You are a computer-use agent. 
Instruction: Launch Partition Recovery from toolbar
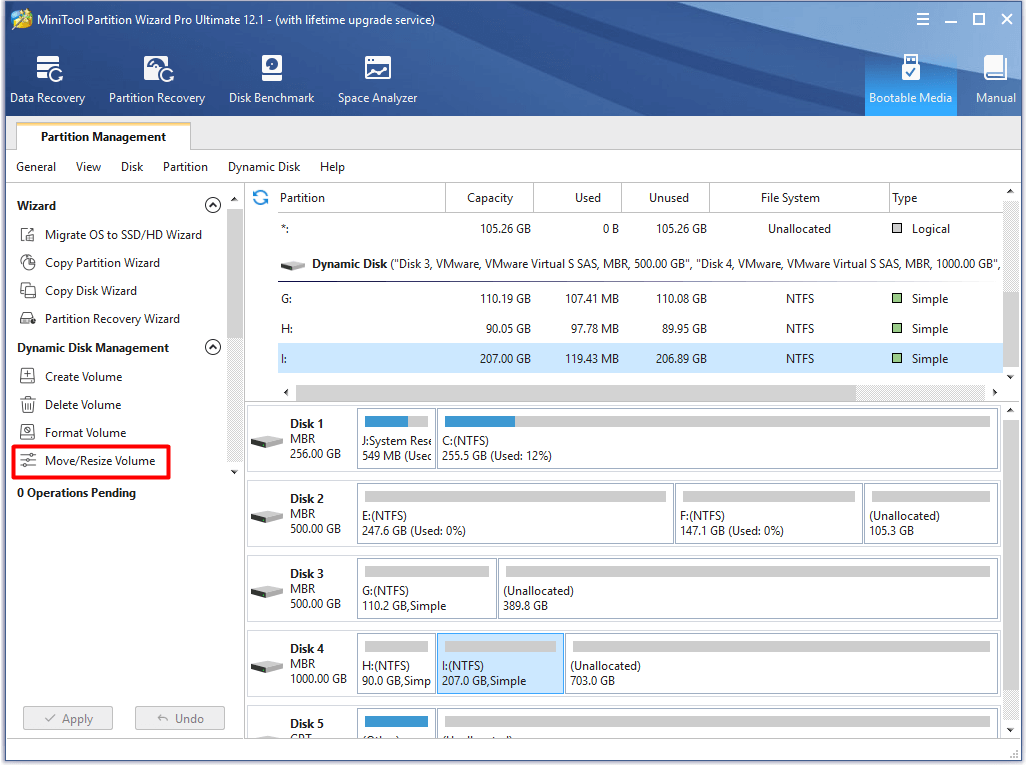point(157,80)
